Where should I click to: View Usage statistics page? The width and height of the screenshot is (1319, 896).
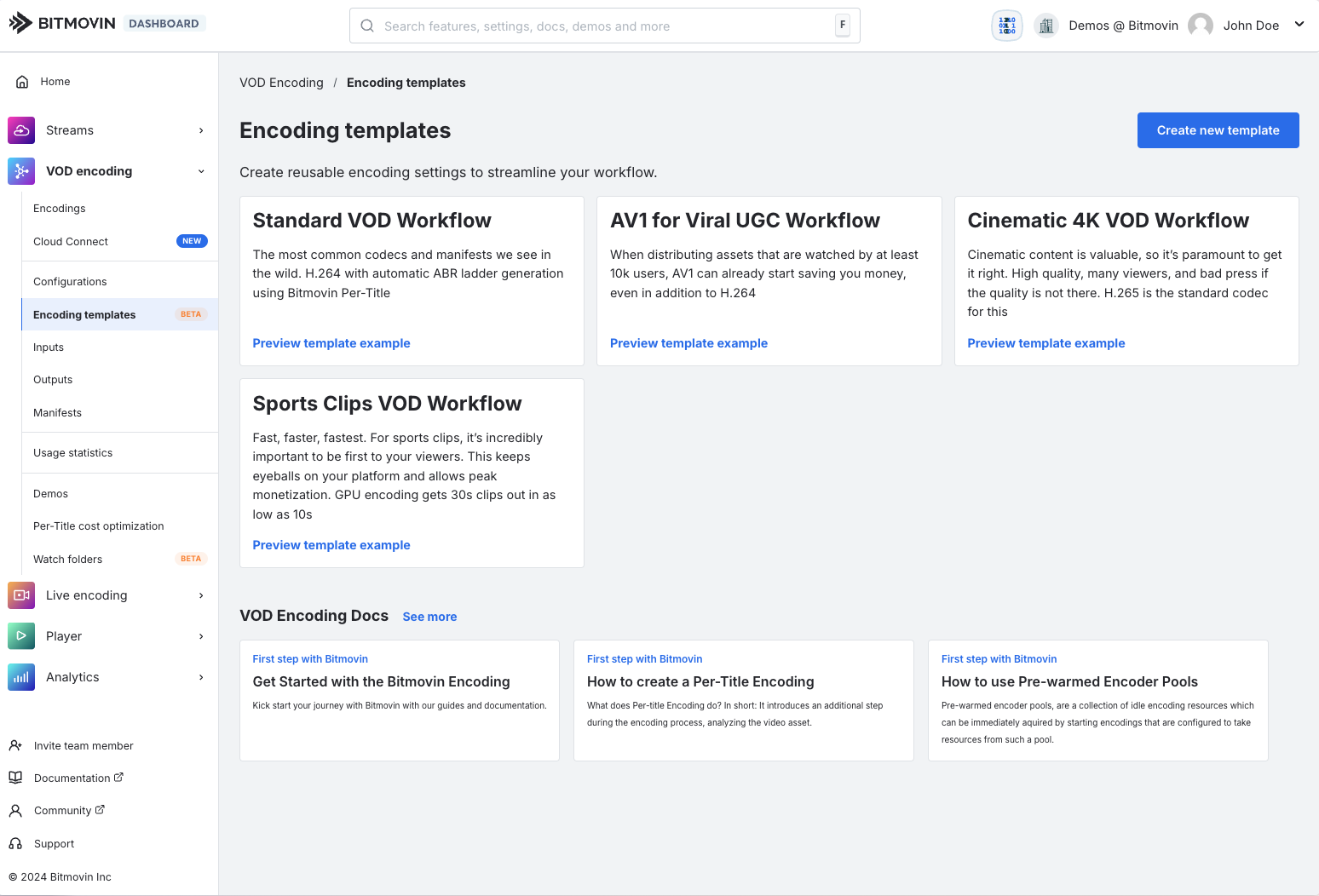119,453
